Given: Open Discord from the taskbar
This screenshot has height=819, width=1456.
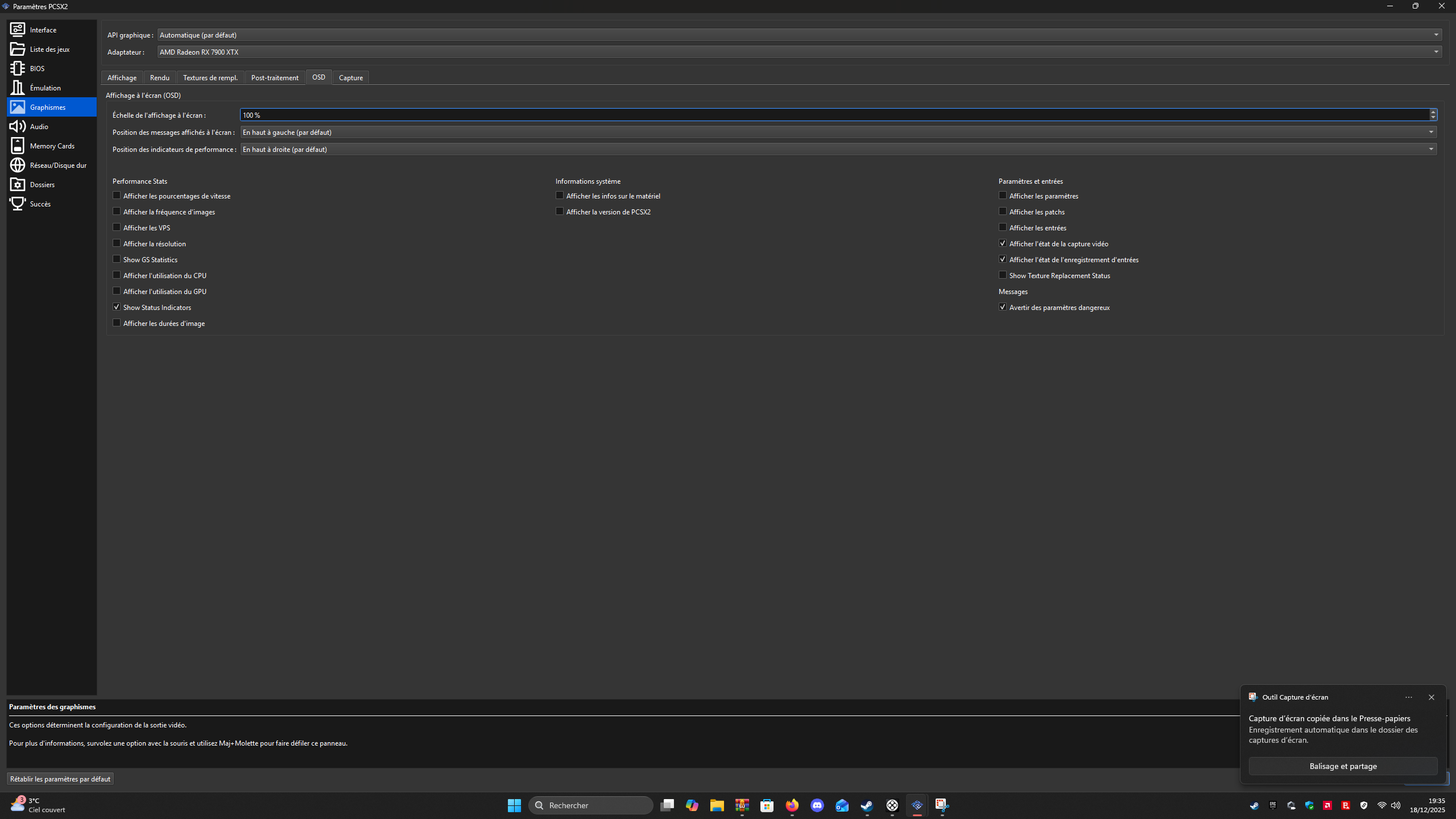Looking at the screenshot, I should click(817, 805).
